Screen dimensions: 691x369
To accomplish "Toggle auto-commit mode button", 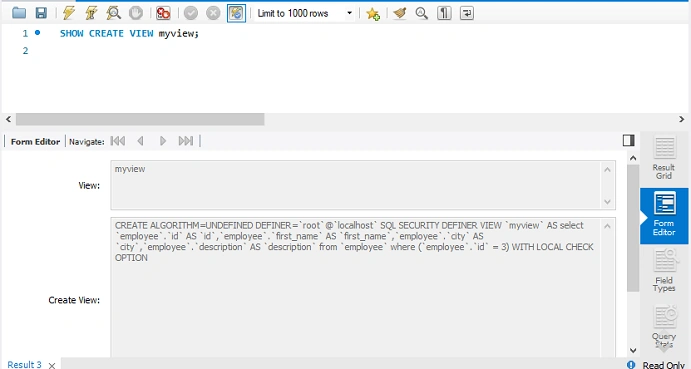I will pos(236,13).
